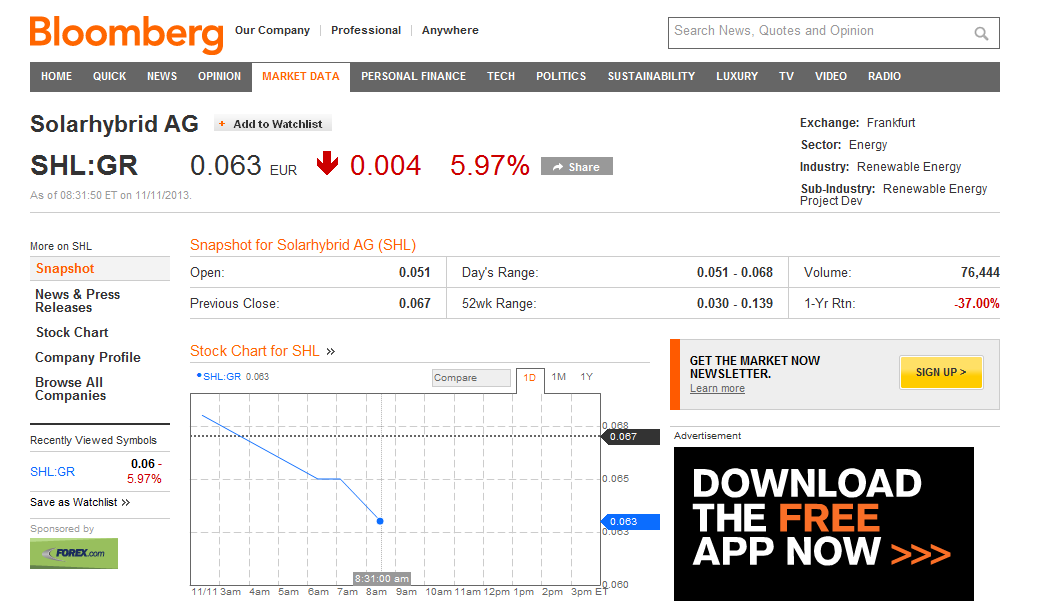Click the Download the Free App ad
This screenshot has height=601, width=1051.
[824, 524]
